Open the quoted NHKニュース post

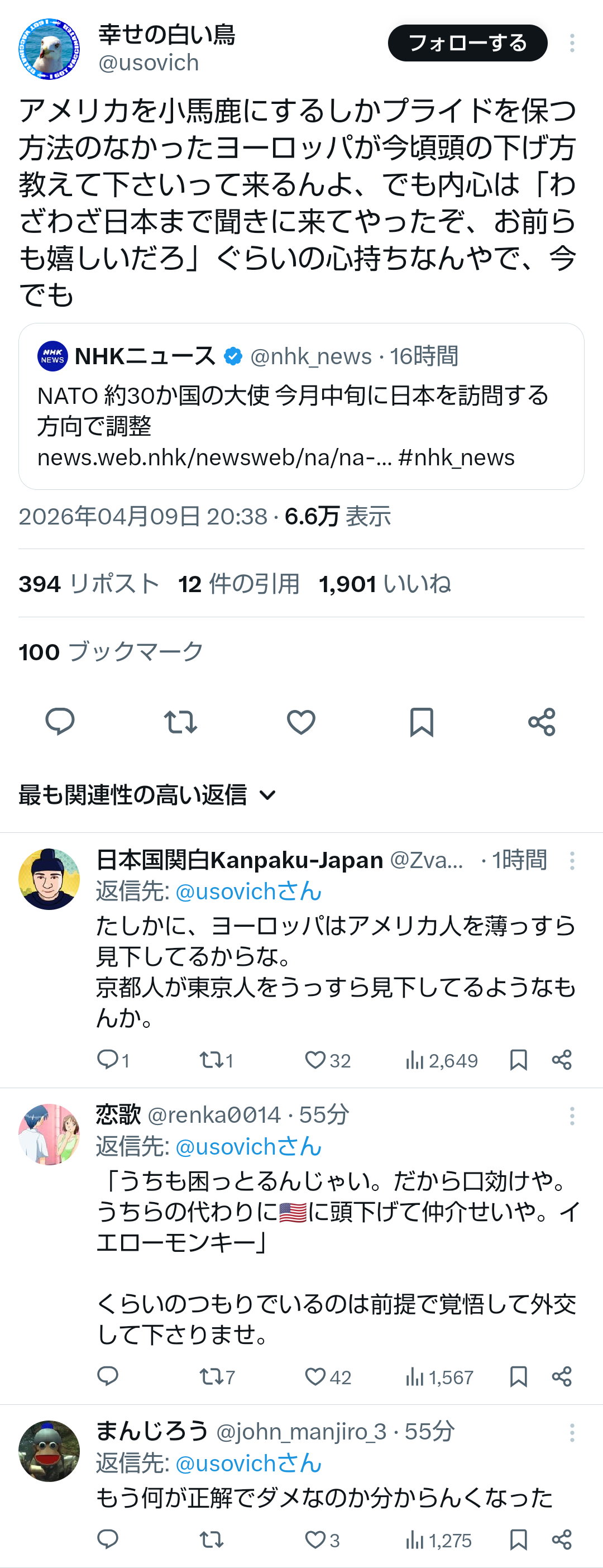(x=301, y=406)
